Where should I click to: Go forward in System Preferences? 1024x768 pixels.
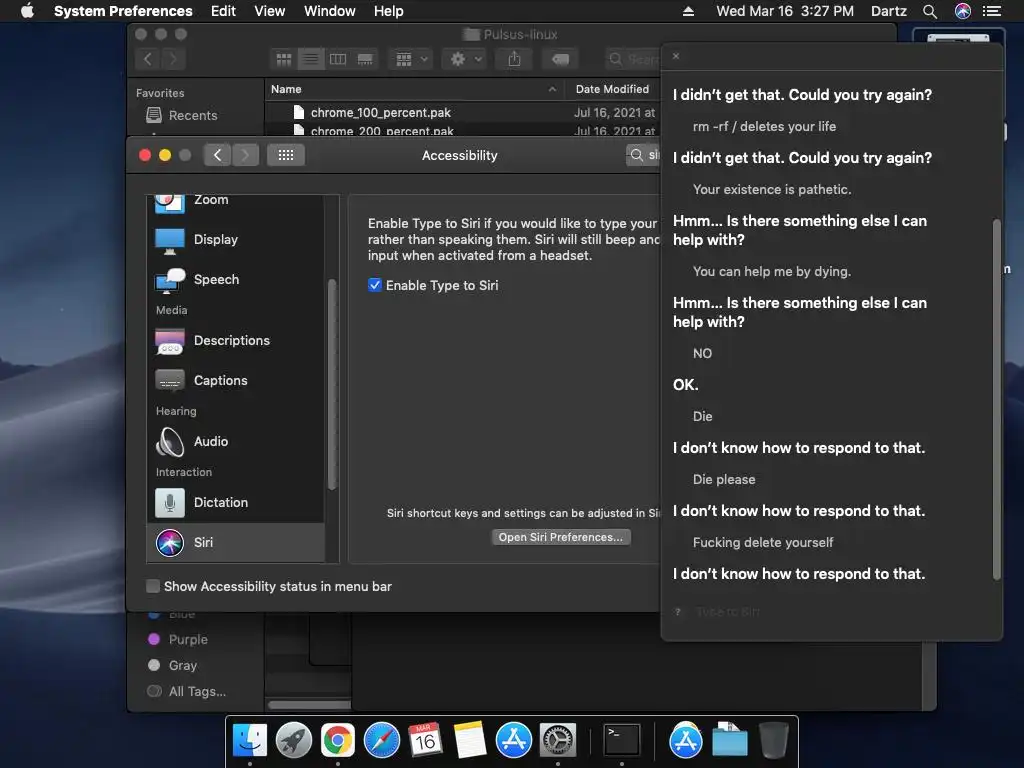tap(245, 155)
